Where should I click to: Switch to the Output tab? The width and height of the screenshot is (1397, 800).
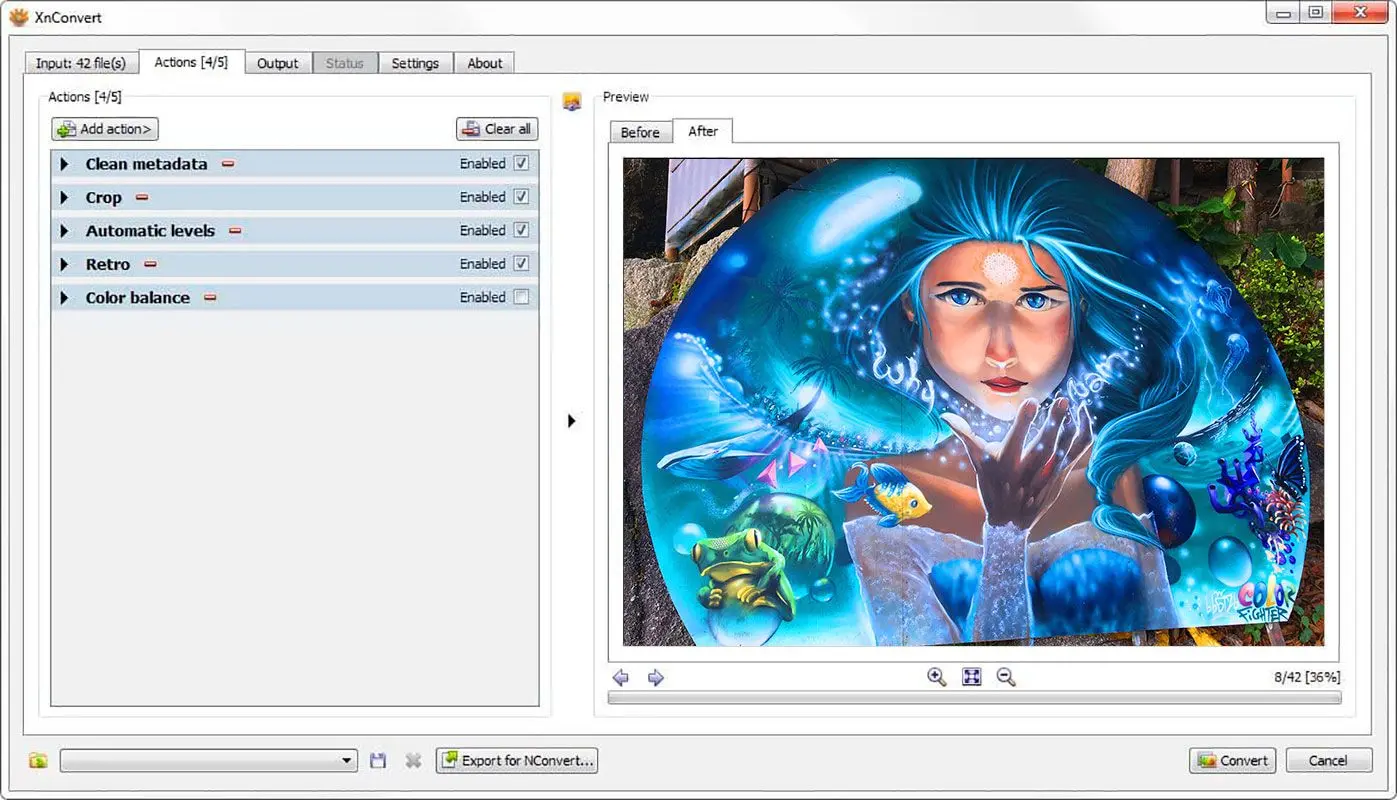point(277,63)
